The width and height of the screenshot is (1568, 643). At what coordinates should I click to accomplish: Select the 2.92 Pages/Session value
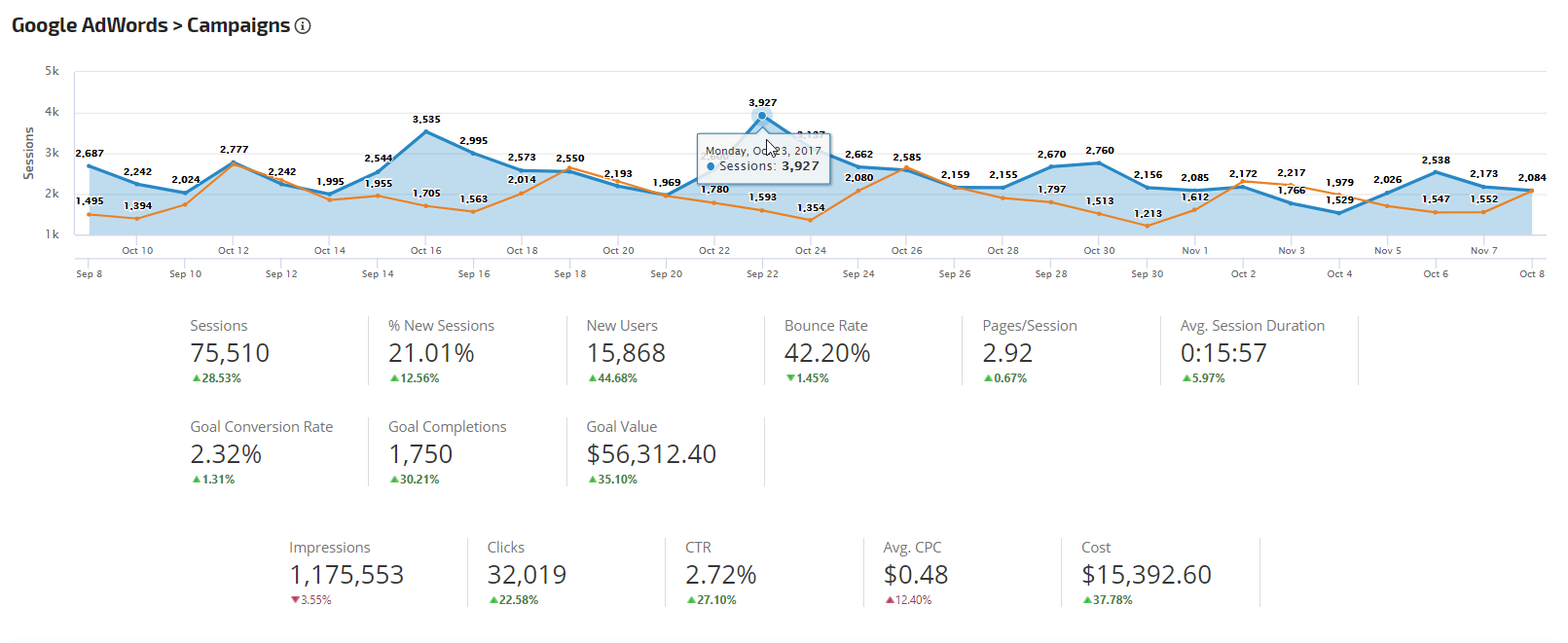click(x=1007, y=353)
